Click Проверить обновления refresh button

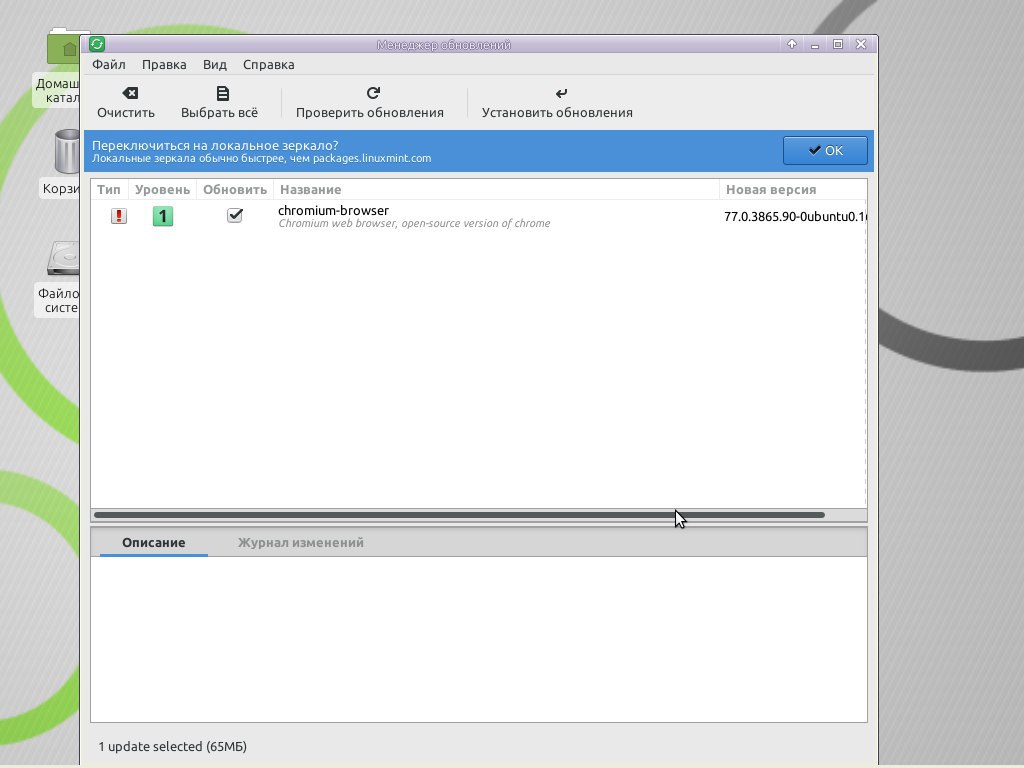(370, 103)
